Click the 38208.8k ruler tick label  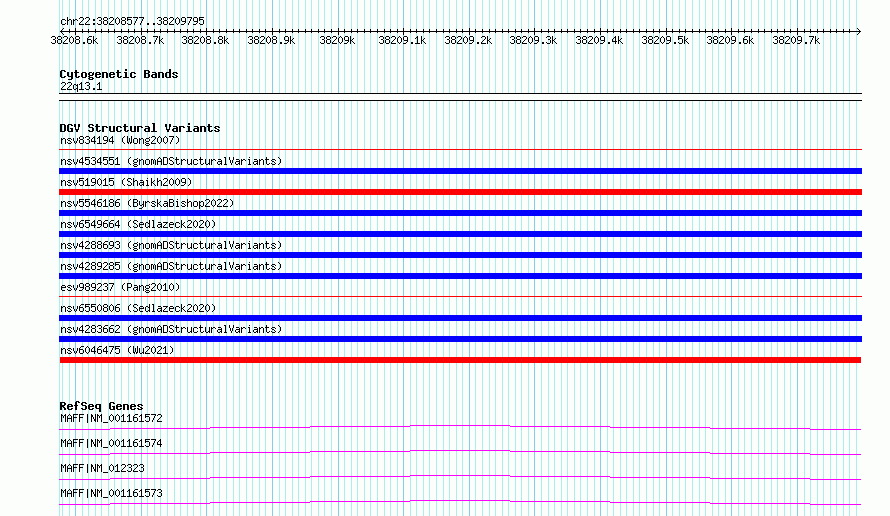(x=205, y=40)
